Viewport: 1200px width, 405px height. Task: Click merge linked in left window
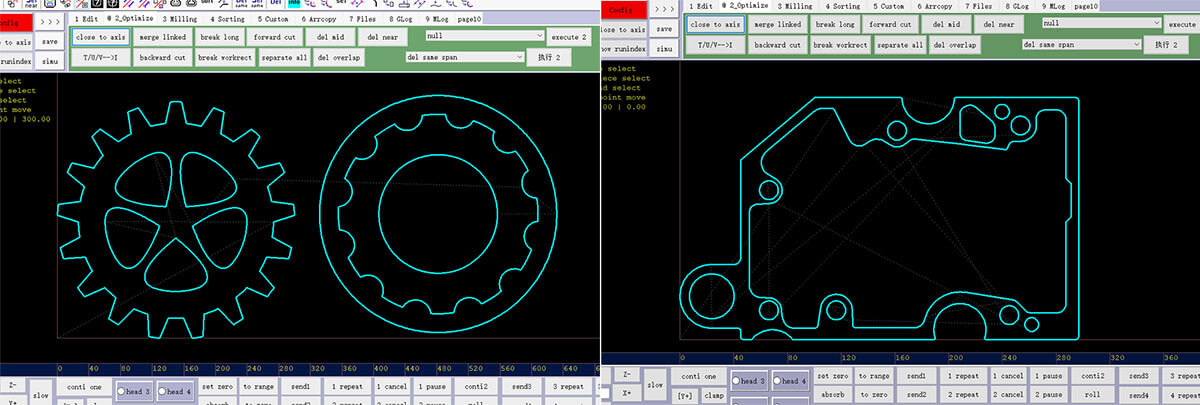(162, 37)
